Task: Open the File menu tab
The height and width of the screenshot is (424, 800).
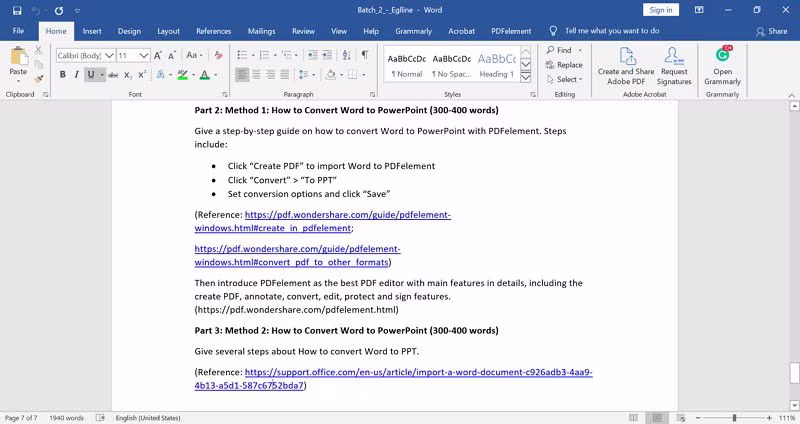Action: tap(18, 31)
